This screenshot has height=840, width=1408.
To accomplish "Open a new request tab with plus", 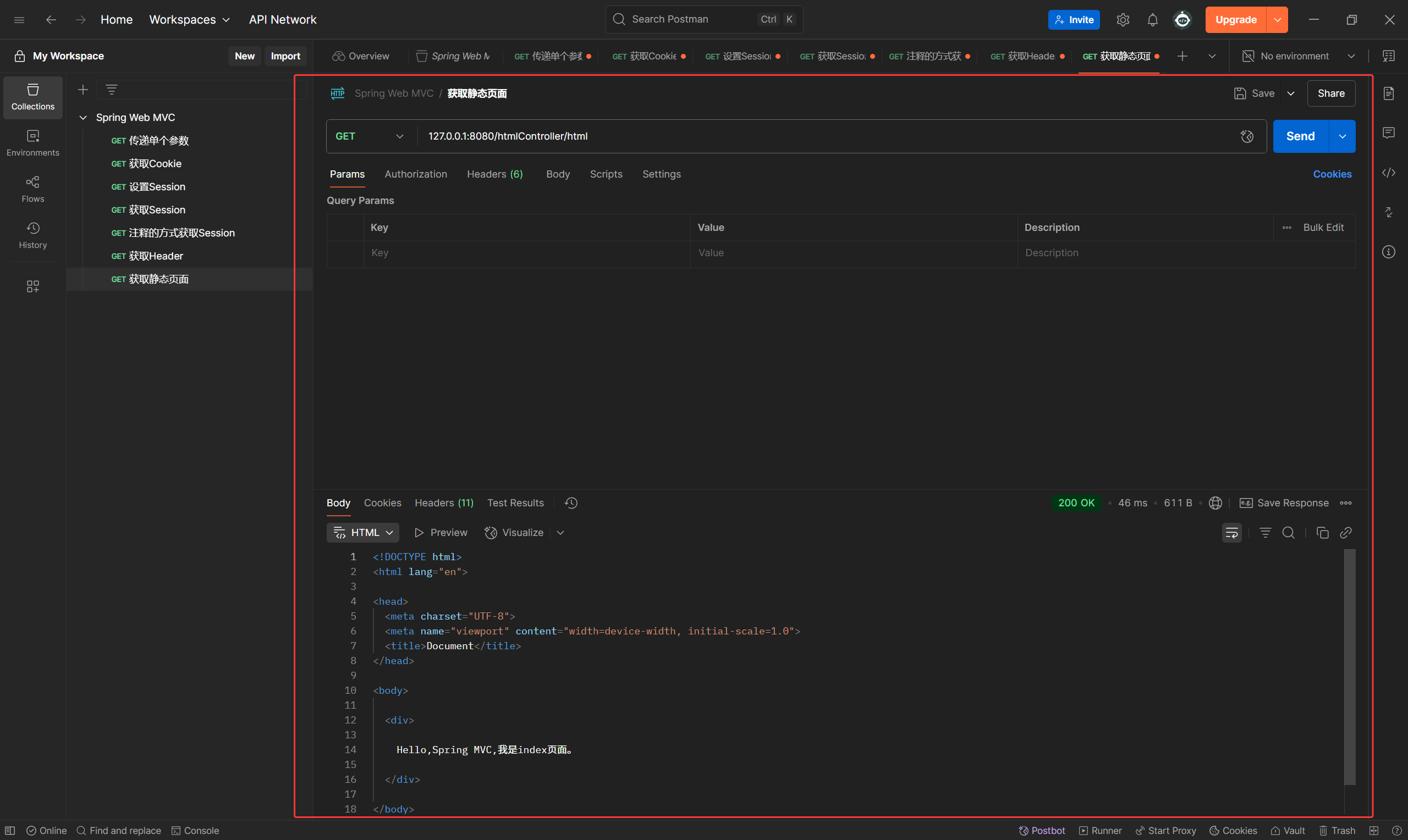I will [1182, 56].
